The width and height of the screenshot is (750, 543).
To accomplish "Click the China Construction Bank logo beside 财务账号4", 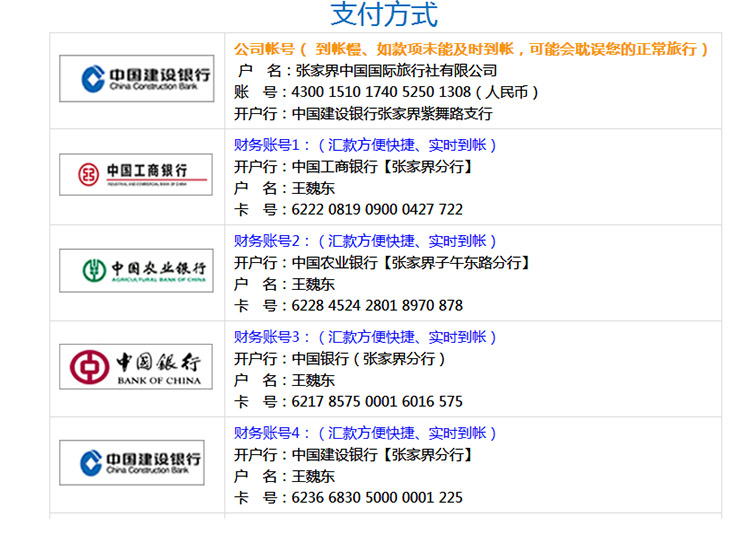I will click(136, 462).
